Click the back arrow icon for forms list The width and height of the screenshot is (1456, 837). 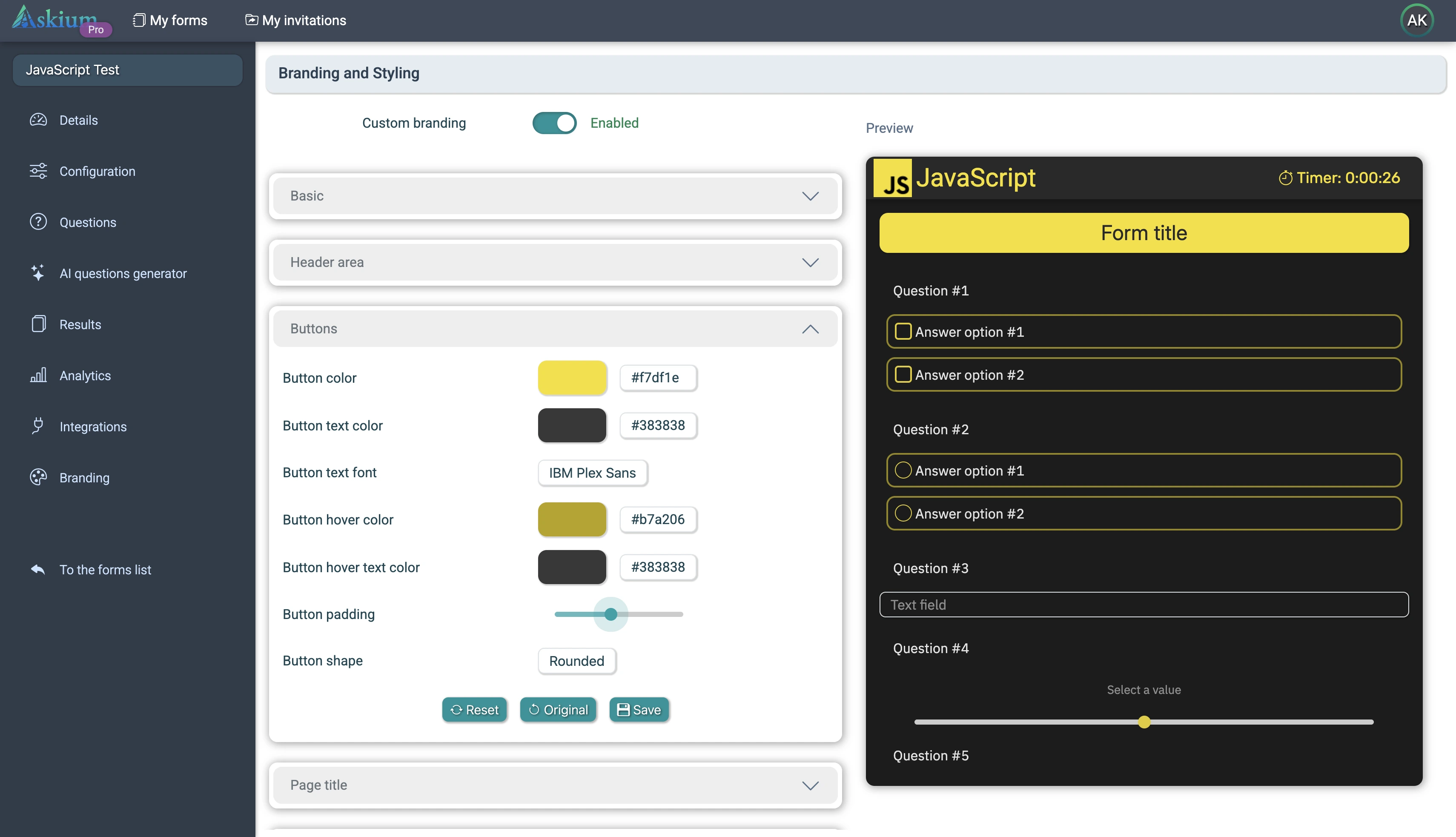[x=38, y=569]
